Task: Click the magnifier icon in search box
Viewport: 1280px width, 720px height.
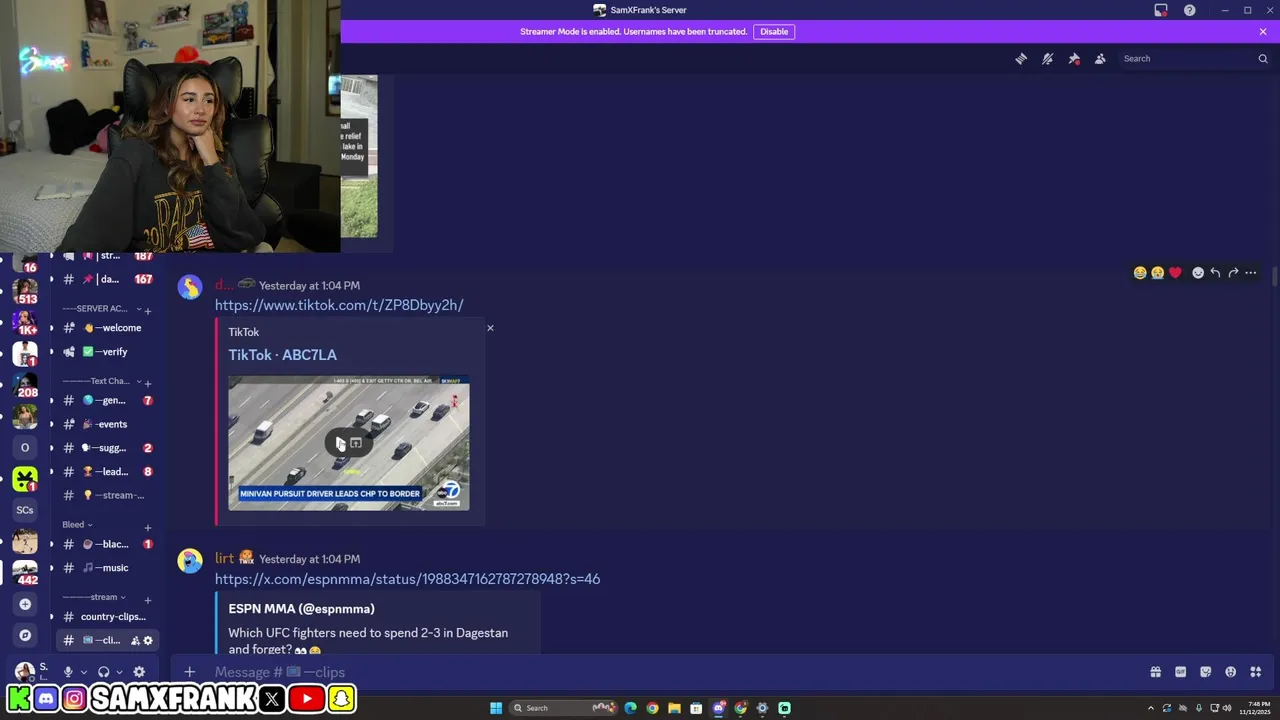Action: pyautogui.click(x=1263, y=59)
